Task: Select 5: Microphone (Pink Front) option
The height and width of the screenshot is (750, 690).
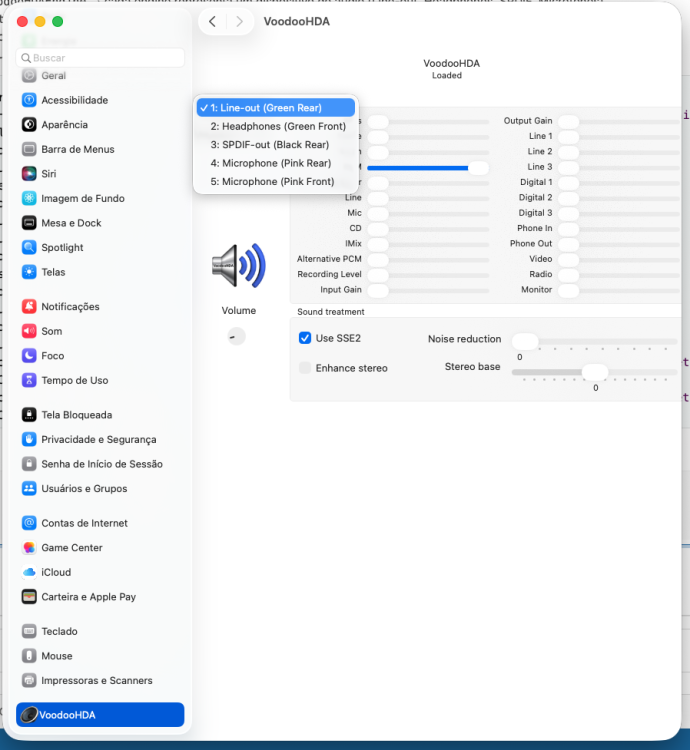Action: (x=276, y=182)
